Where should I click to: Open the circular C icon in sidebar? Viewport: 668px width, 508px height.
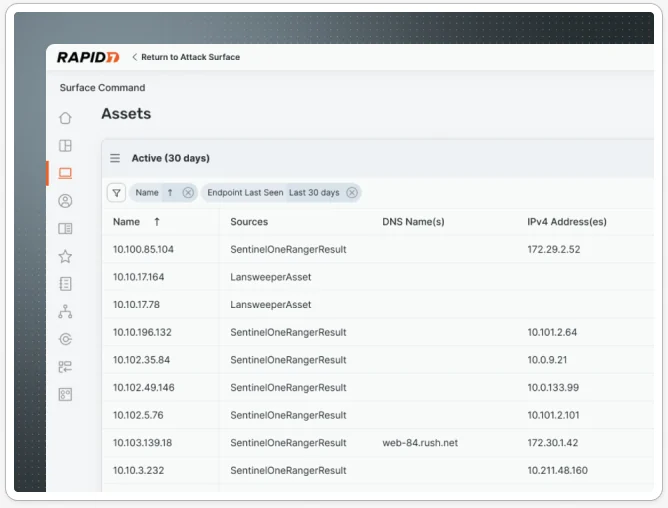(65, 339)
